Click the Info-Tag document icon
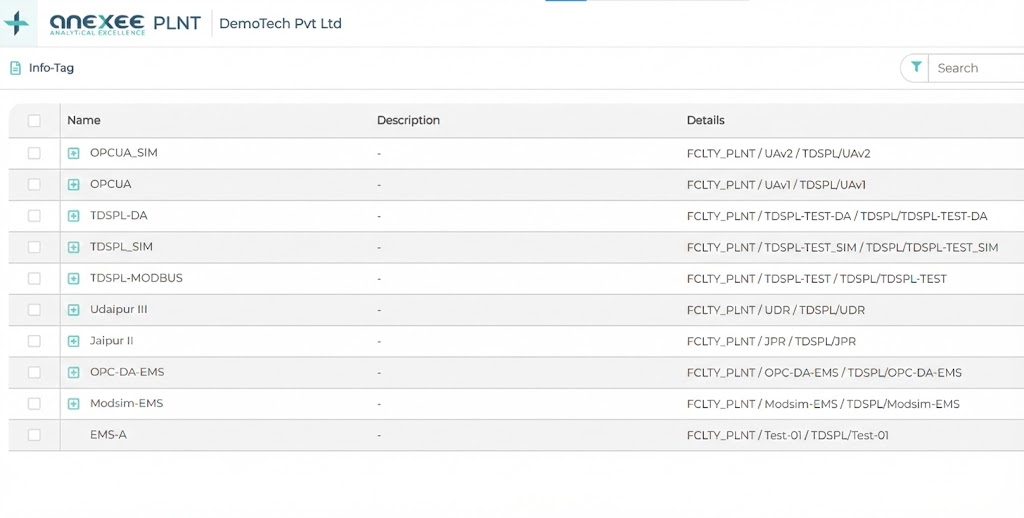 point(15,68)
